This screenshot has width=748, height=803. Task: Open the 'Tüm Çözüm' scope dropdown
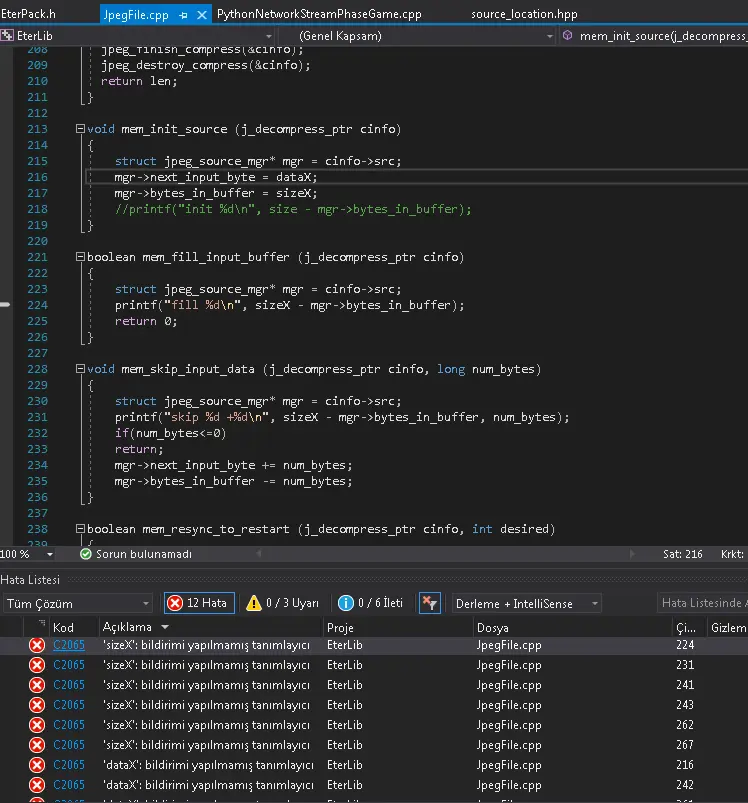click(78, 603)
